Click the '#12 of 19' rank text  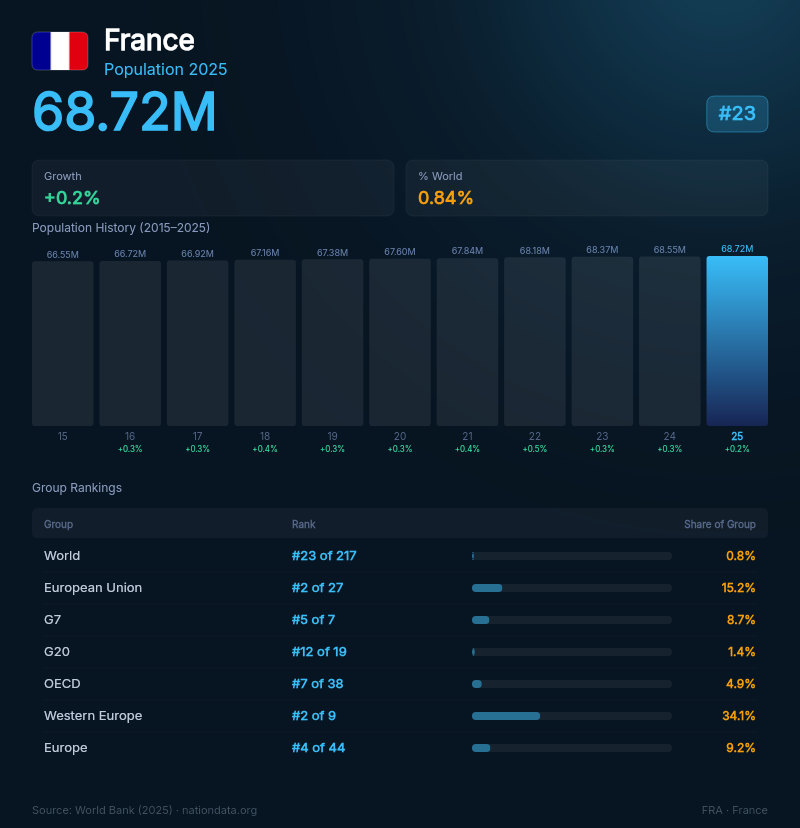[x=319, y=652]
